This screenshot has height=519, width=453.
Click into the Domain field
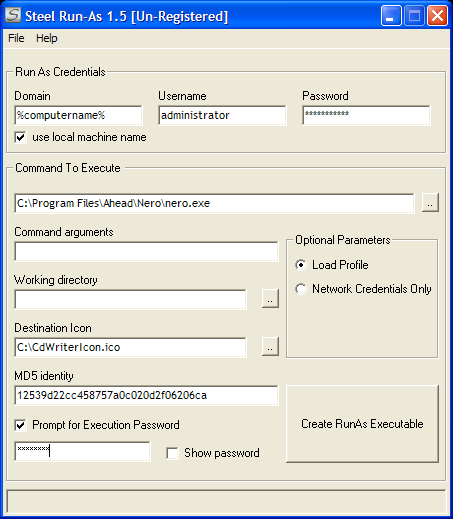(x=78, y=115)
